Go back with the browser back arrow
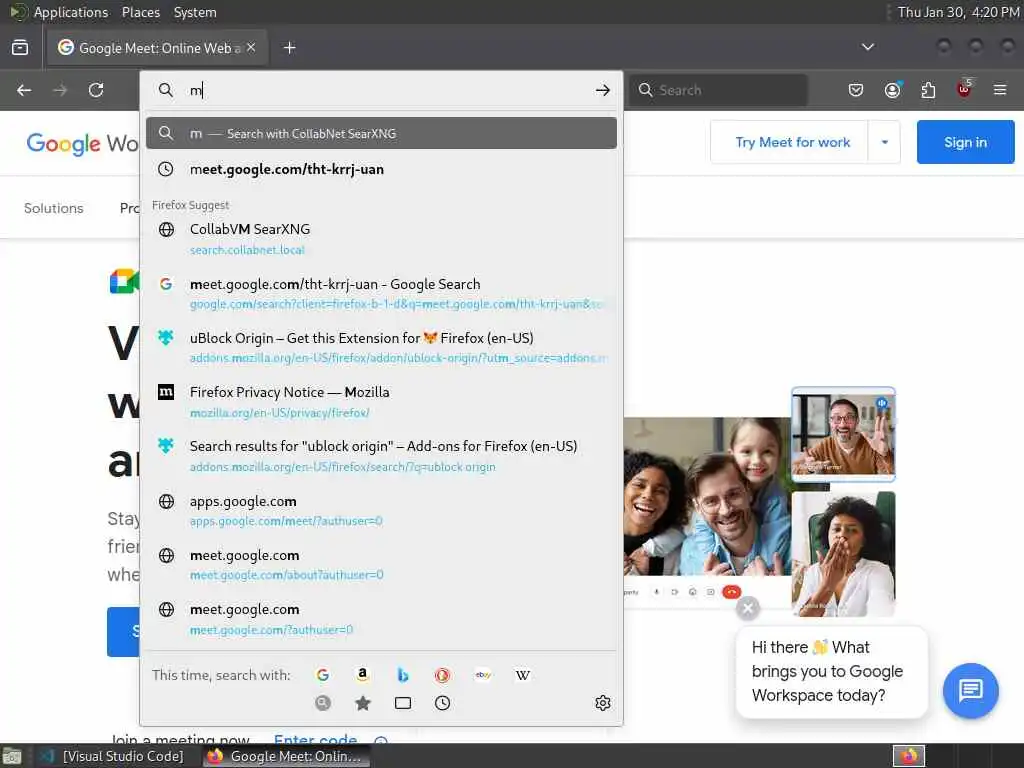Screen dimensions: 1024x768 pos(24,90)
